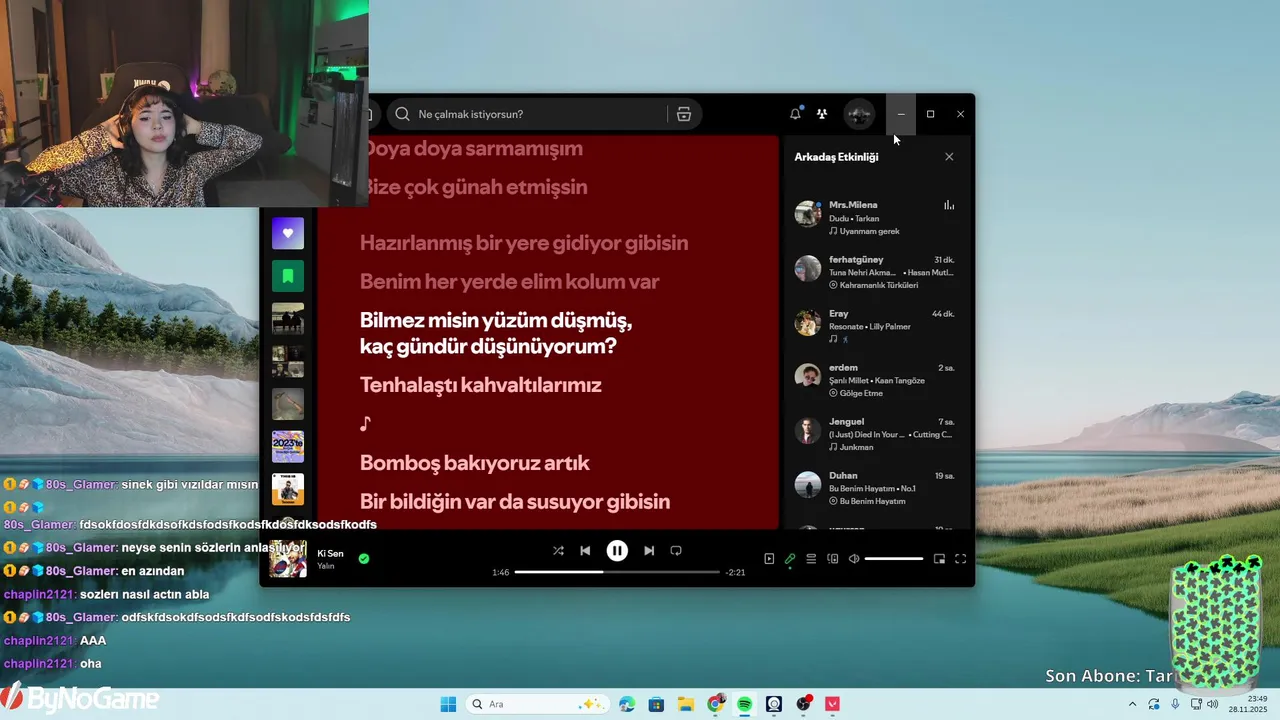Skip to the next track
Viewport: 1280px width, 720px height.
point(649,551)
